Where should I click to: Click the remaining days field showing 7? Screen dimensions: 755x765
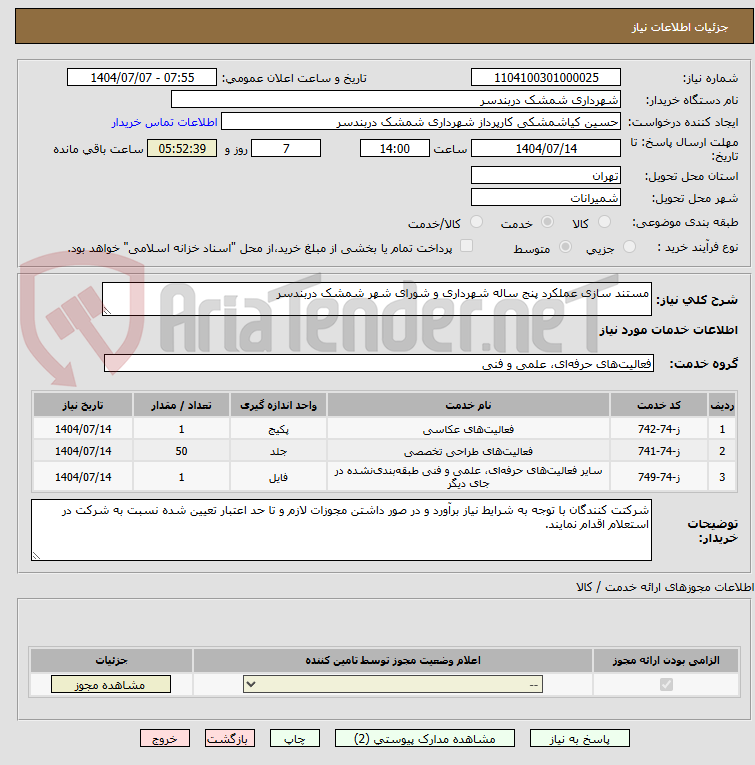pyautogui.click(x=286, y=148)
